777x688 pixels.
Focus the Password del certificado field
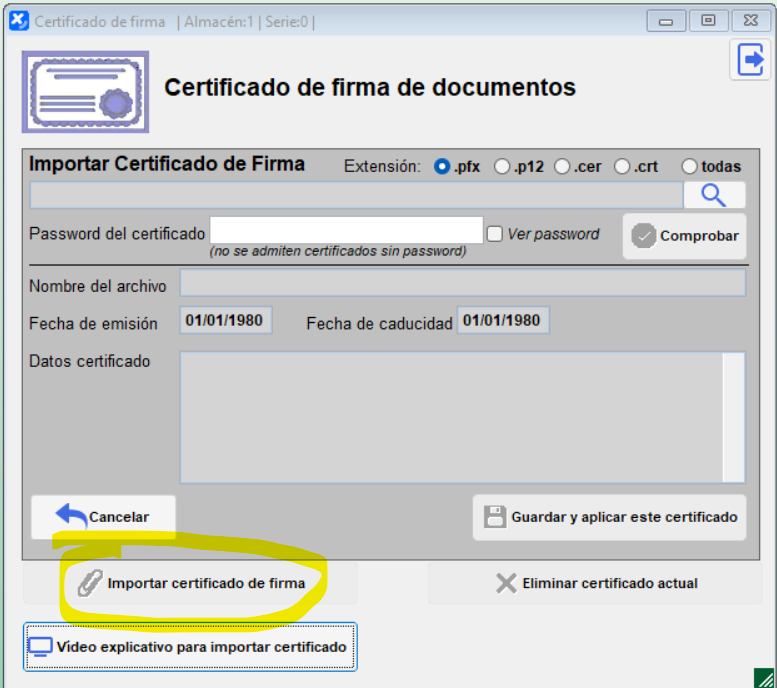tap(346, 230)
